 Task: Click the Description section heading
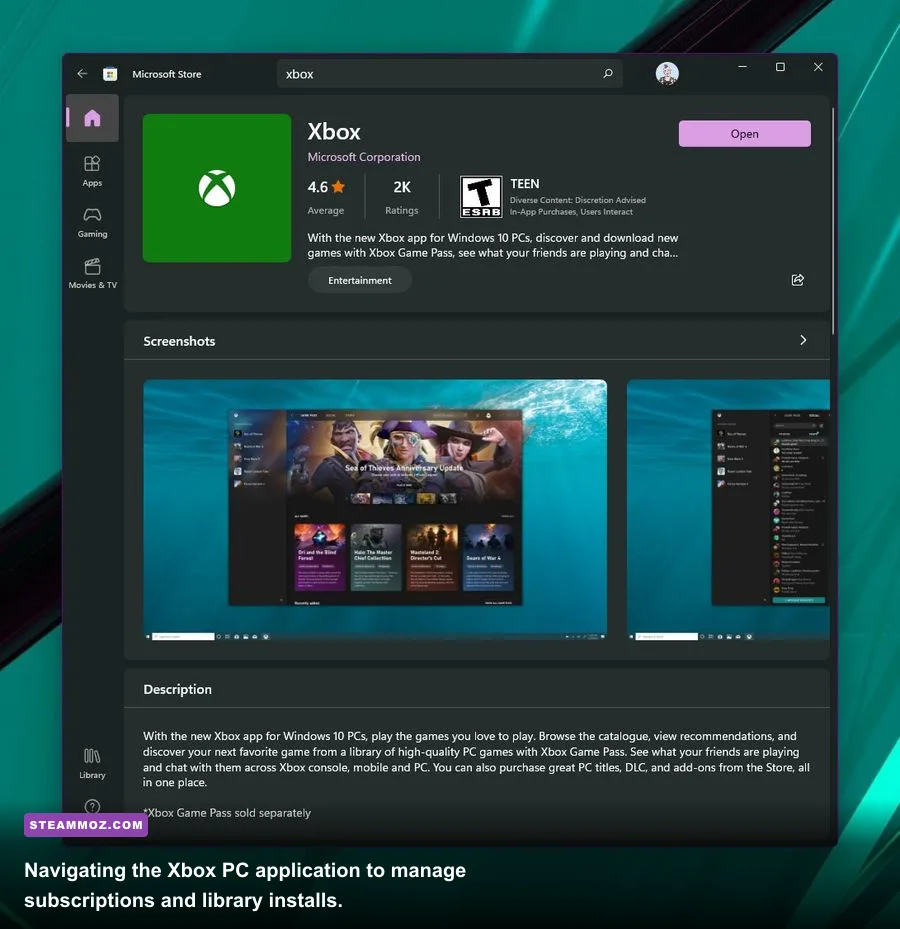tap(178, 690)
